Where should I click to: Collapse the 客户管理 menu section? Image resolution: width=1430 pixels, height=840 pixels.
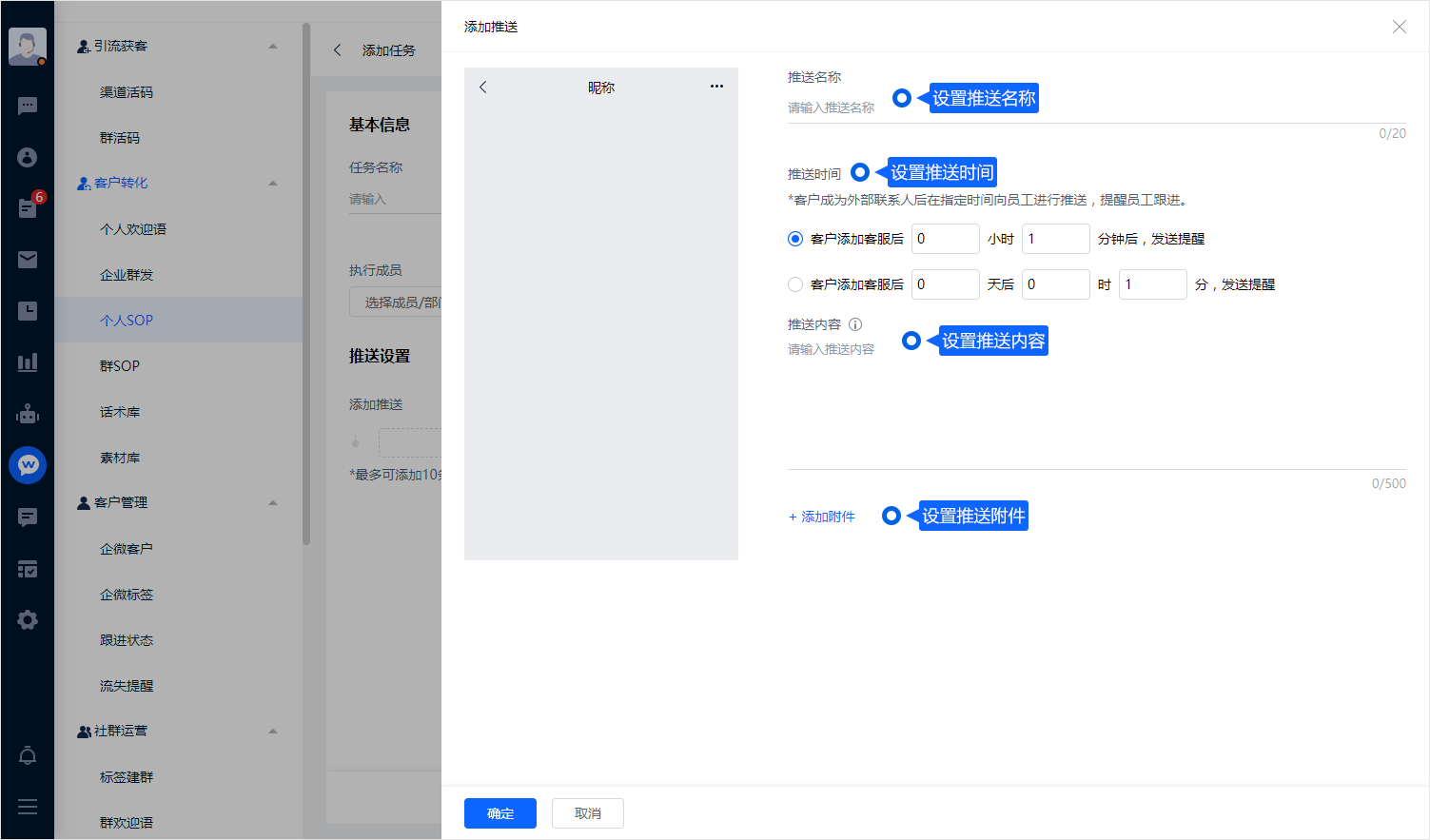[x=273, y=502]
